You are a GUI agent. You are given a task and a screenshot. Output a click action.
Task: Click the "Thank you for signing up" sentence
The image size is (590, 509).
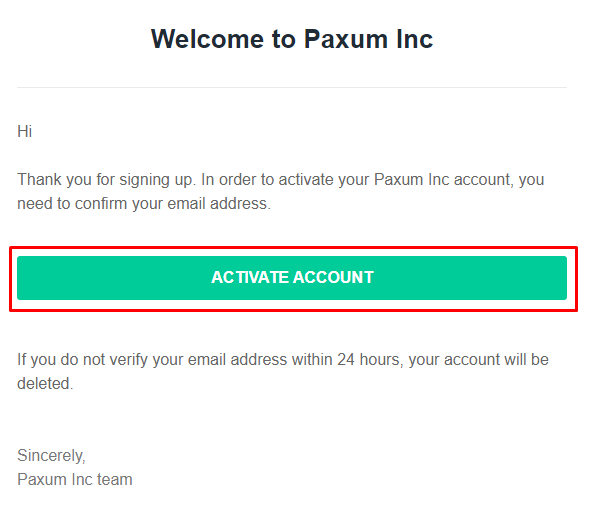[107, 180]
